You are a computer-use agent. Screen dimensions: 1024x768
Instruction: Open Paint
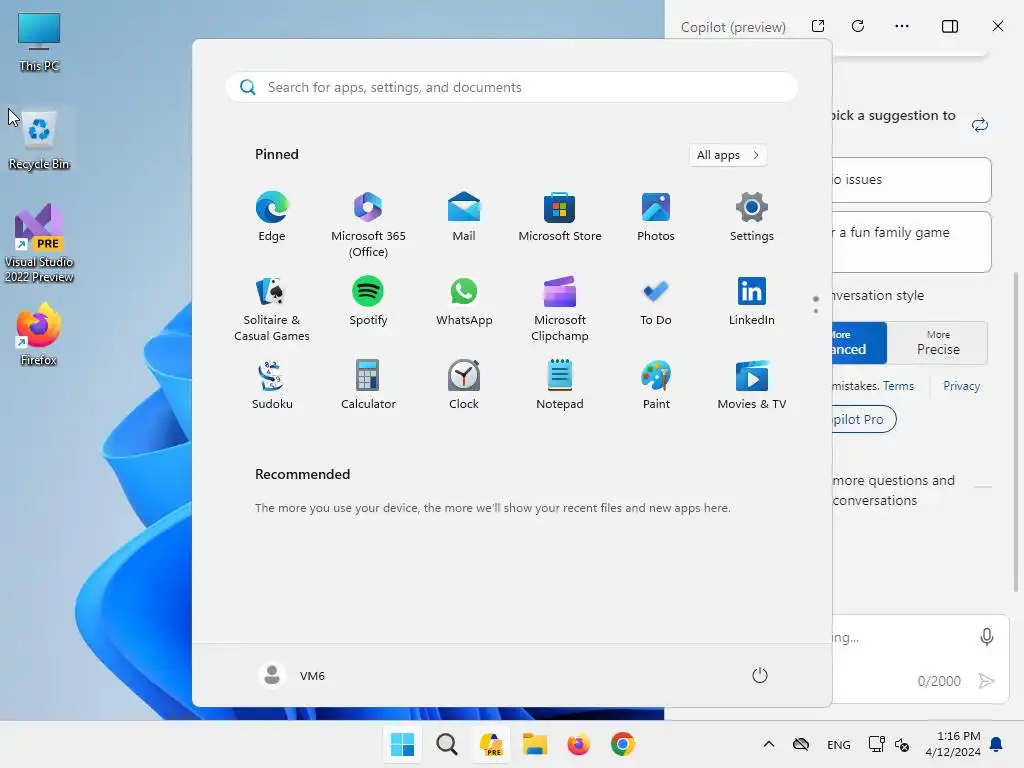656,385
